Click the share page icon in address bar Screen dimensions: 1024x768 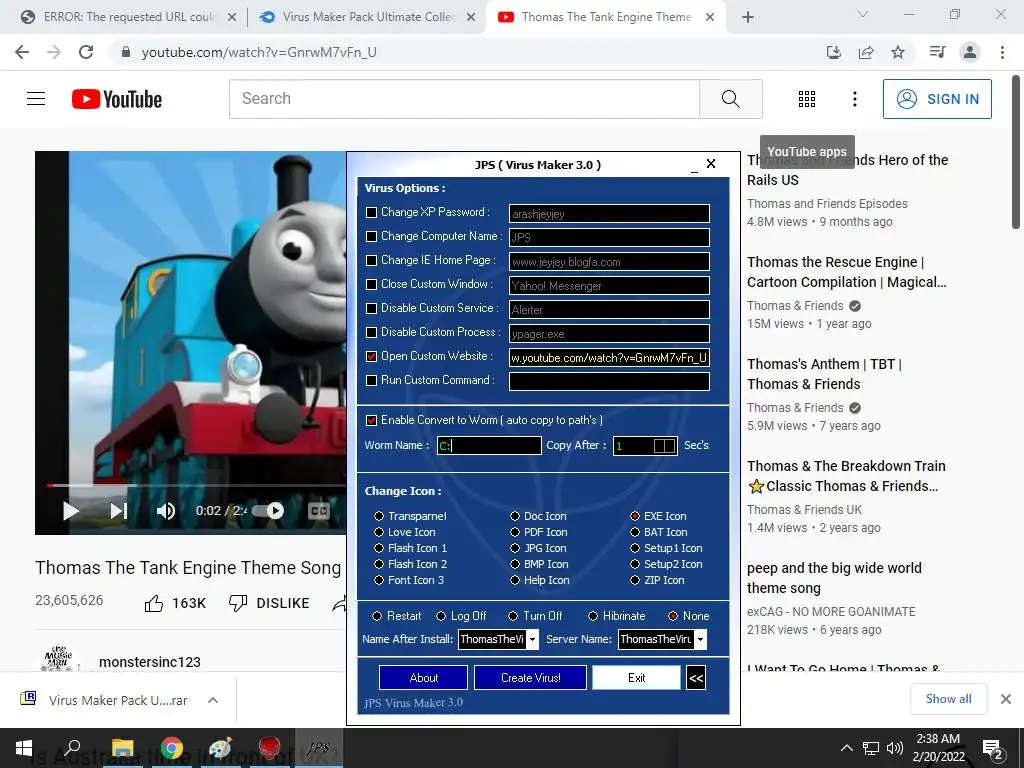[x=866, y=52]
